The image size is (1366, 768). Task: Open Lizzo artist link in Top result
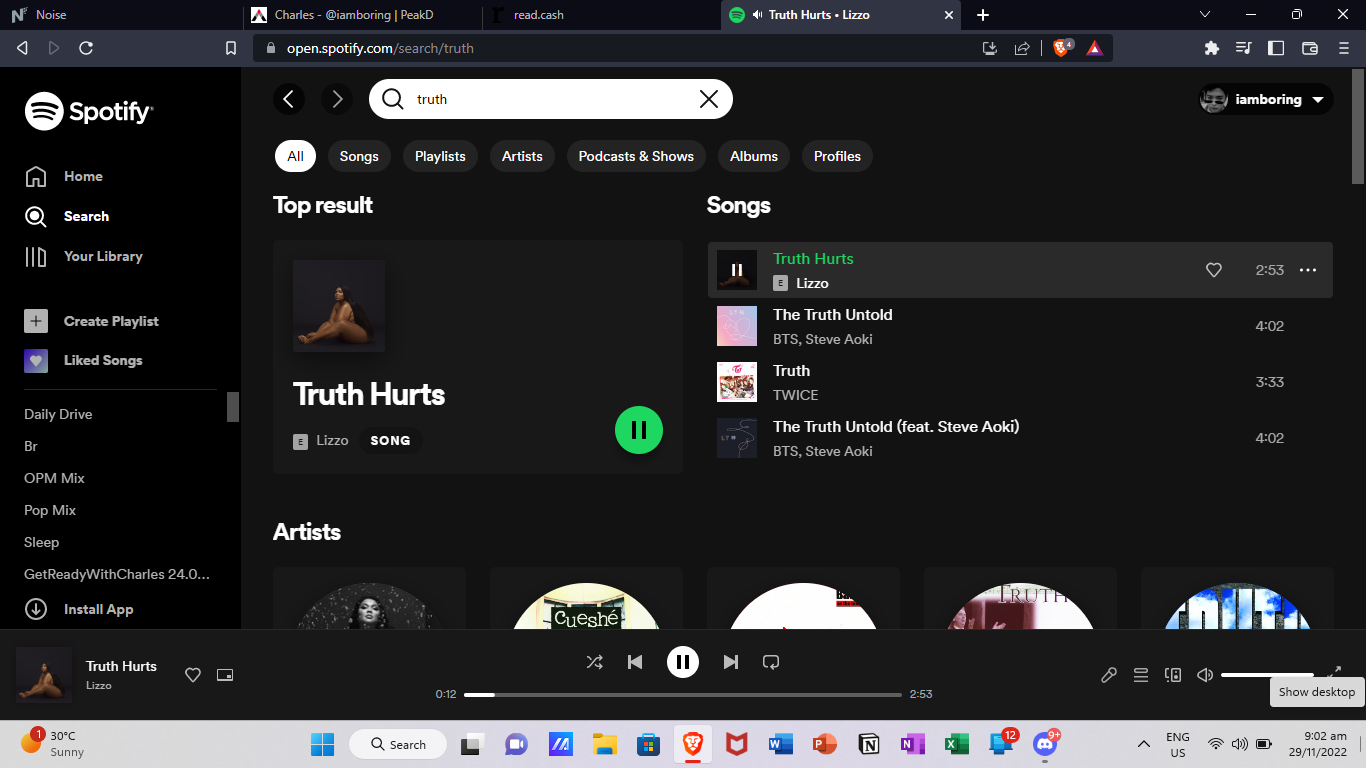click(x=333, y=440)
